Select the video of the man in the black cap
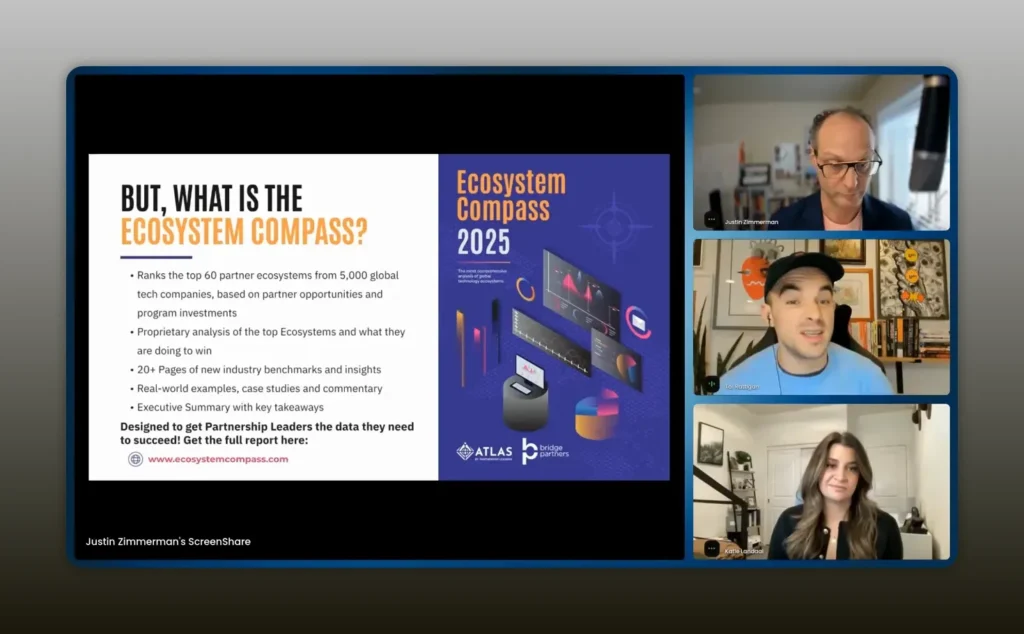 click(x=820, y=315)
